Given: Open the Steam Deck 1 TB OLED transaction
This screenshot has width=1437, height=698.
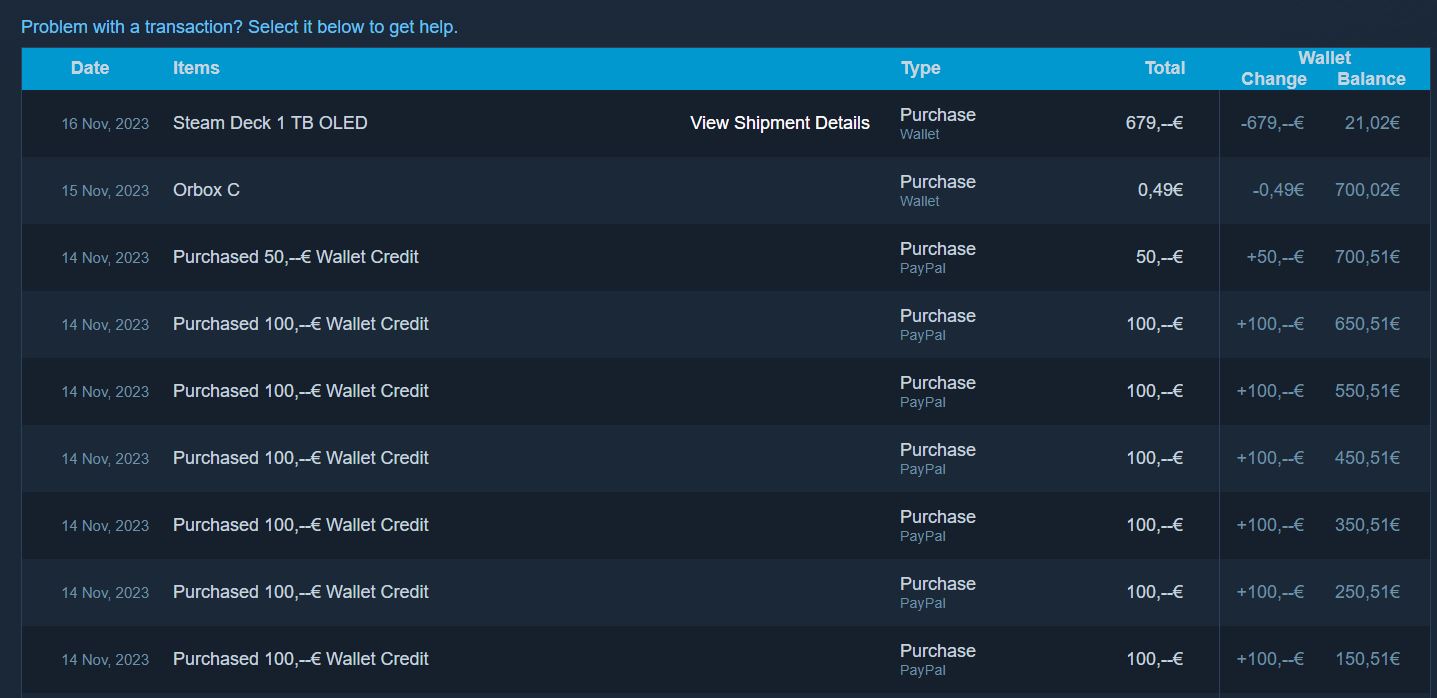Looking at the screenshot, I should 270,123.
